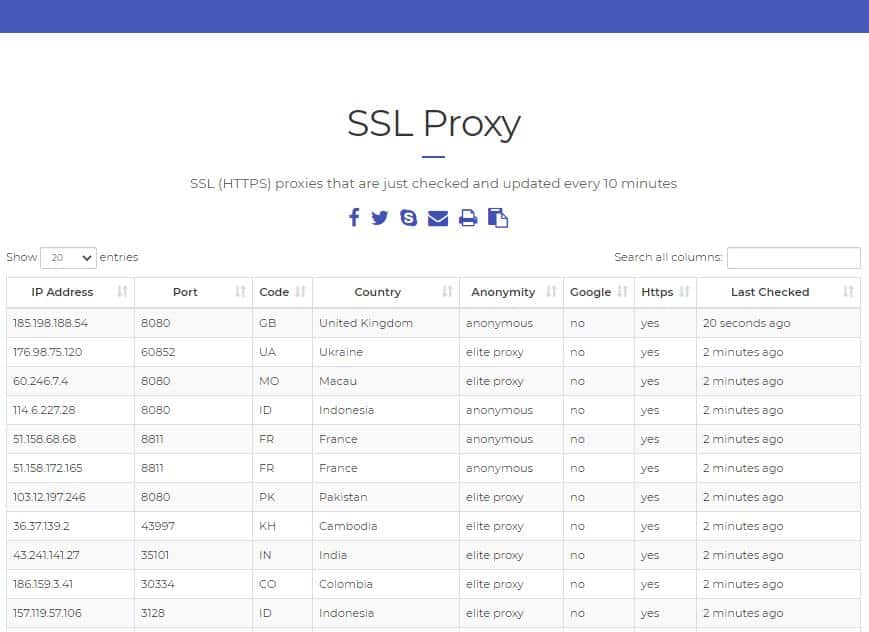Sort the table by the Port header
The height and width of the screenshot is (632, 869).
point(185,292)
